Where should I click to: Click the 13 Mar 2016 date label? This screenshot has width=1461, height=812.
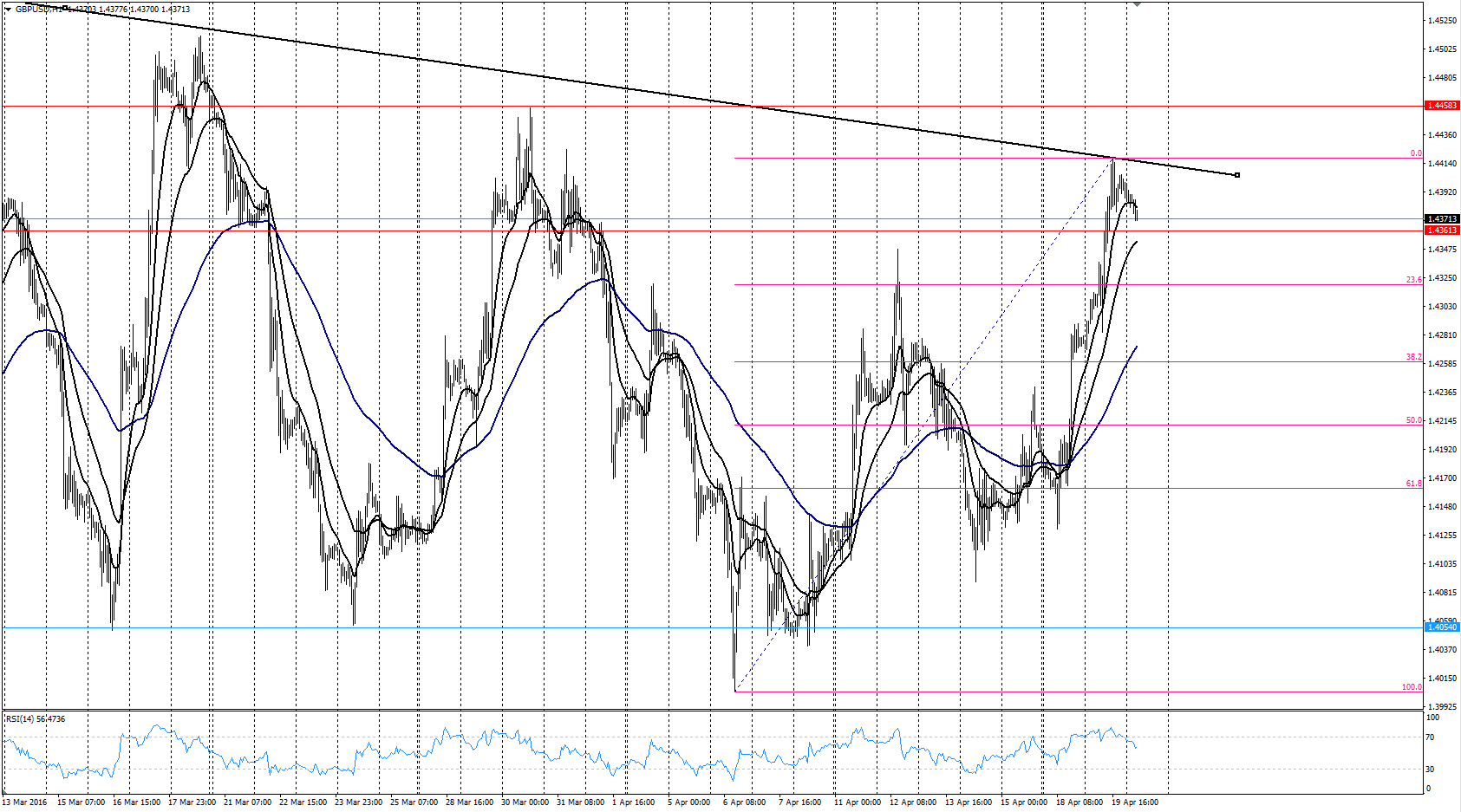(24, 802)
